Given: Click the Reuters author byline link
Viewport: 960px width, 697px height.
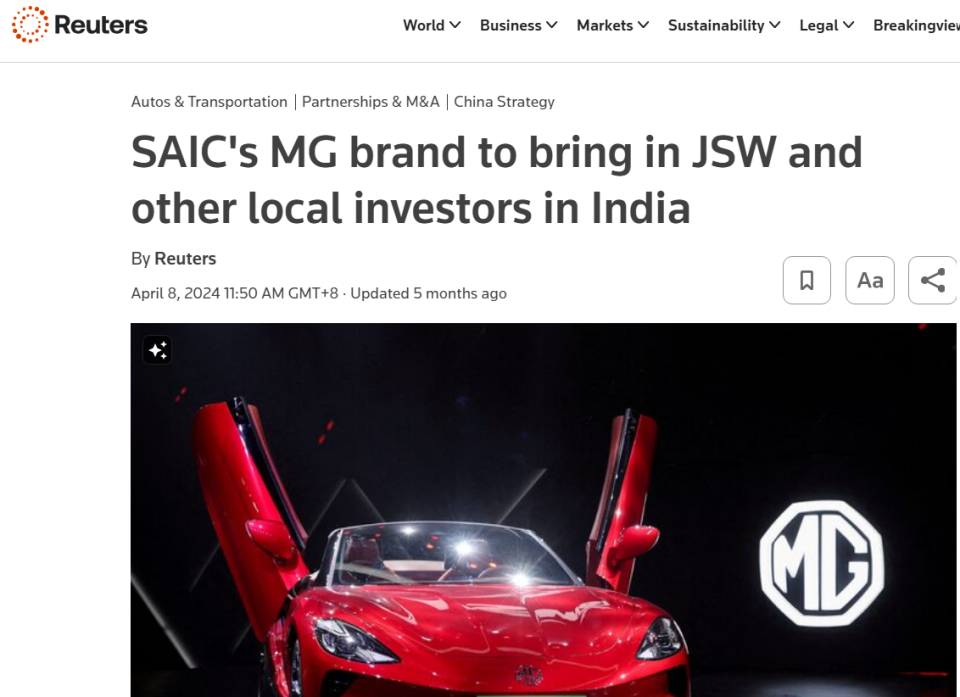Looking at the screenshot, I should coord(186,258).
